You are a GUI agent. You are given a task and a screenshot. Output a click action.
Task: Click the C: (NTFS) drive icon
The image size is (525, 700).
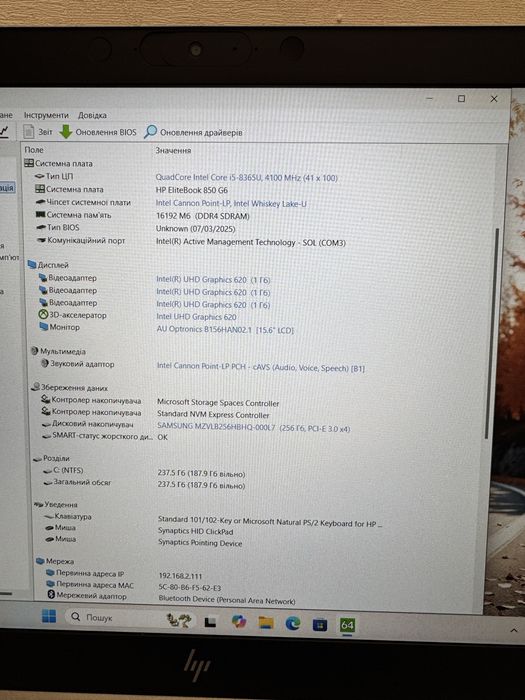pos(48,471)
